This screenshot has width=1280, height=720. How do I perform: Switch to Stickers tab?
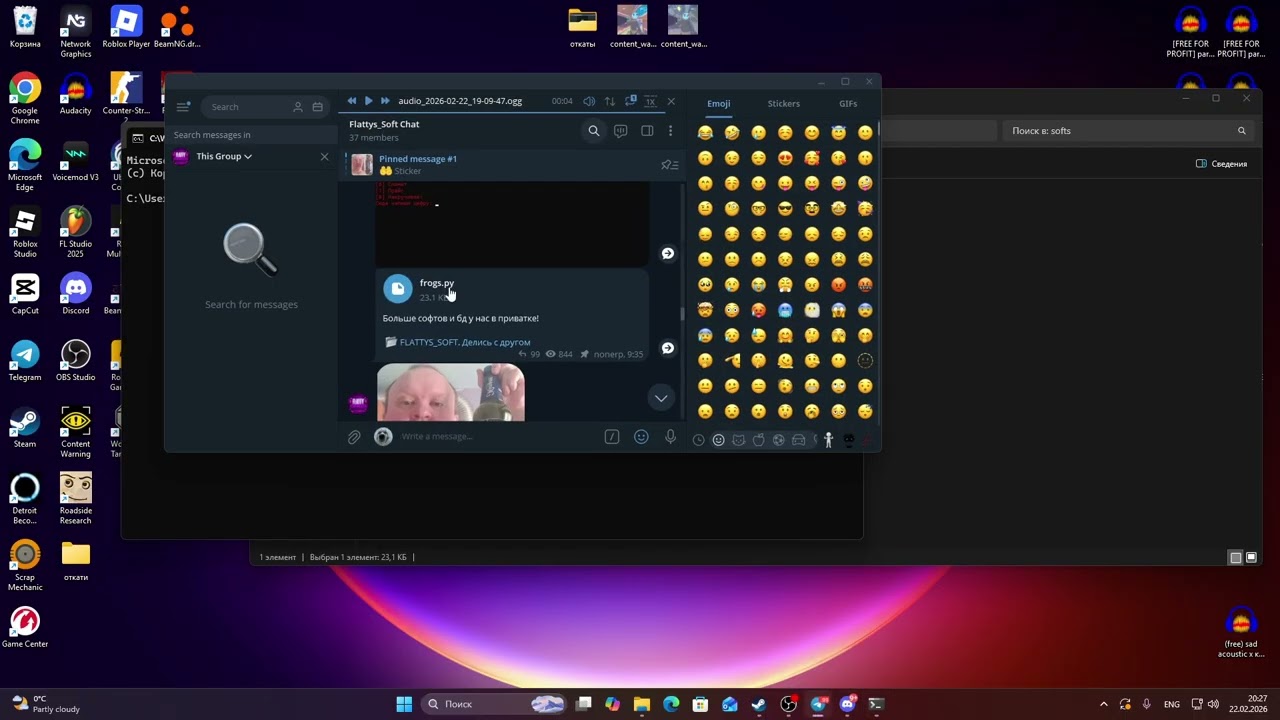[784, 103]
